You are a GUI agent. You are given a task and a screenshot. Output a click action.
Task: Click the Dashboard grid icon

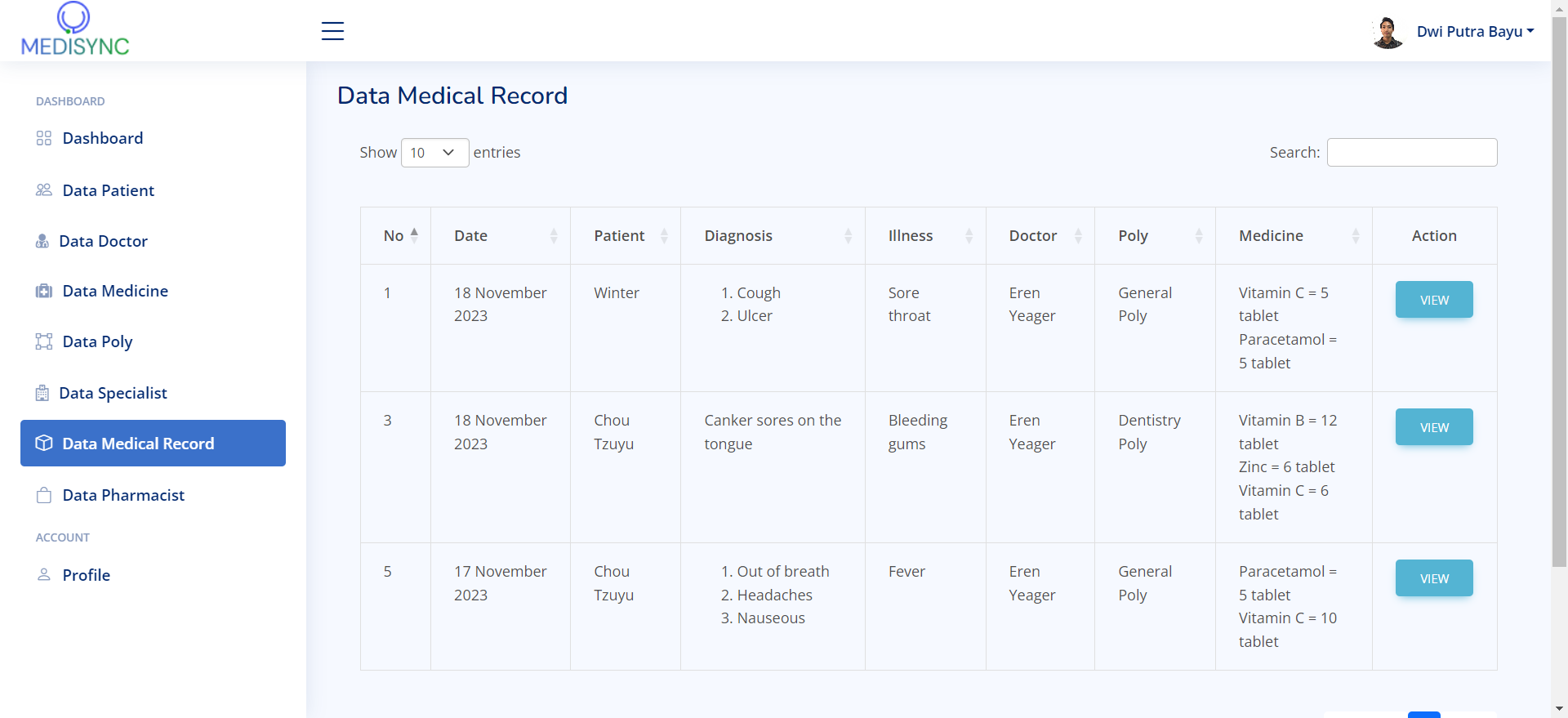(44, 138)
